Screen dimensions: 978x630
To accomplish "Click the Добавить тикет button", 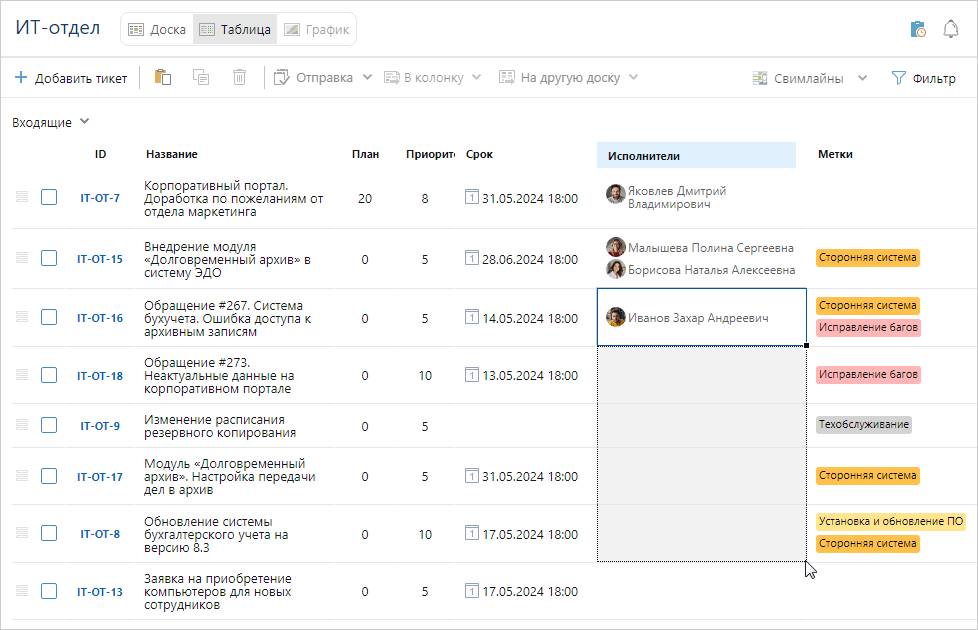I will click(x=71, y=78).
